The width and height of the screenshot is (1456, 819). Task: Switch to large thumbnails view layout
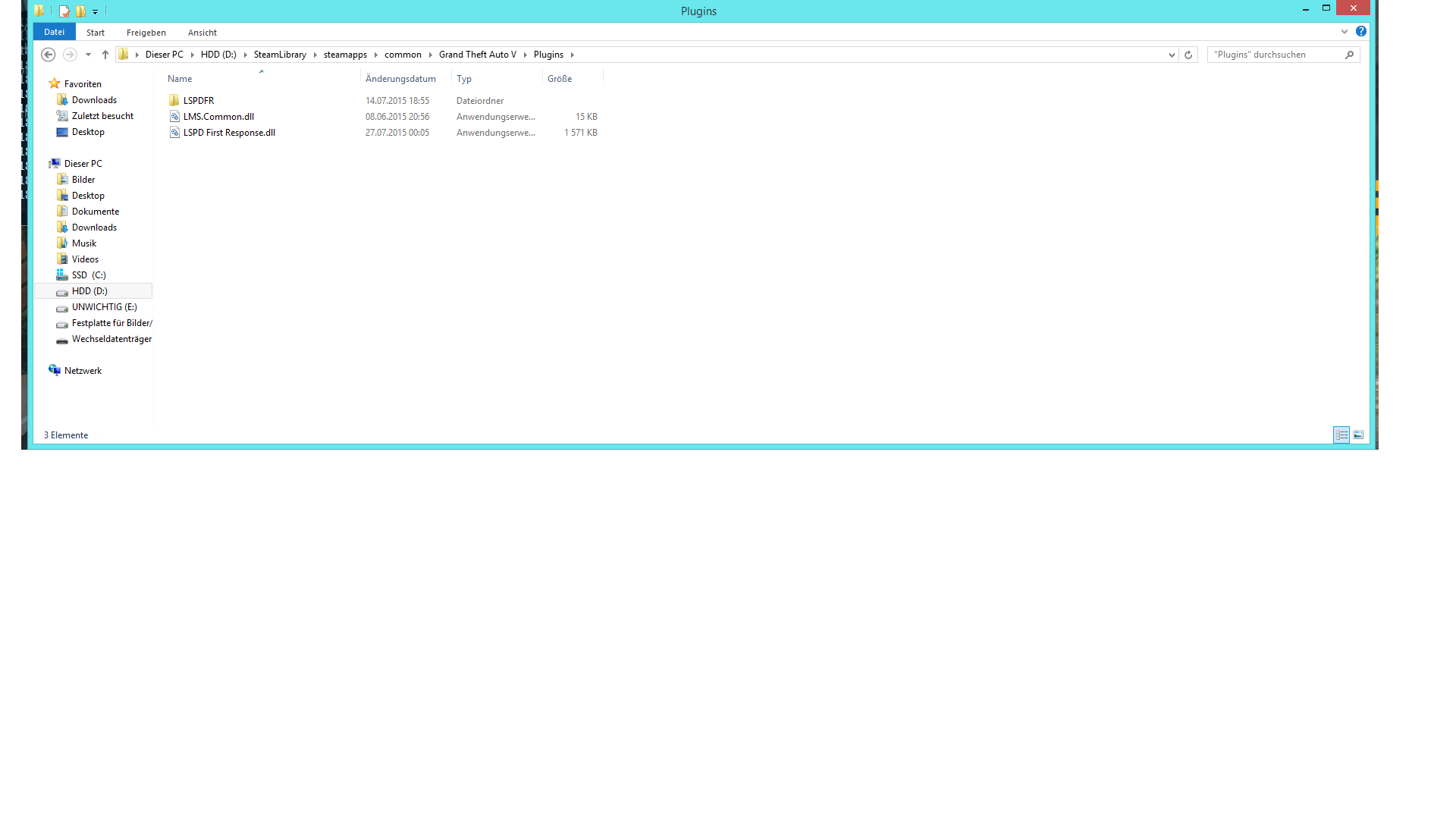coord(1358,435)
